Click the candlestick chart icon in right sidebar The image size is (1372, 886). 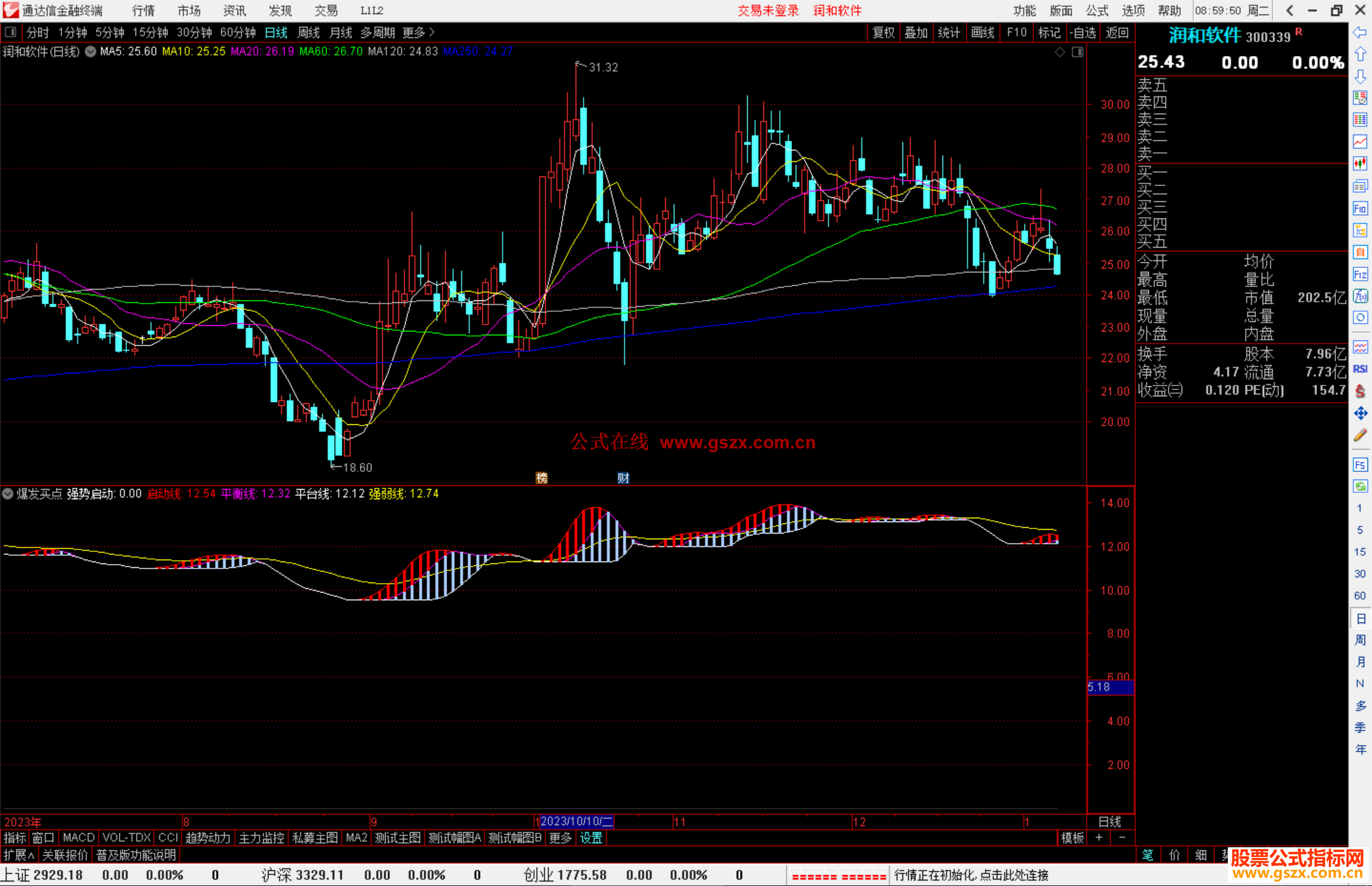[1360, 164]
